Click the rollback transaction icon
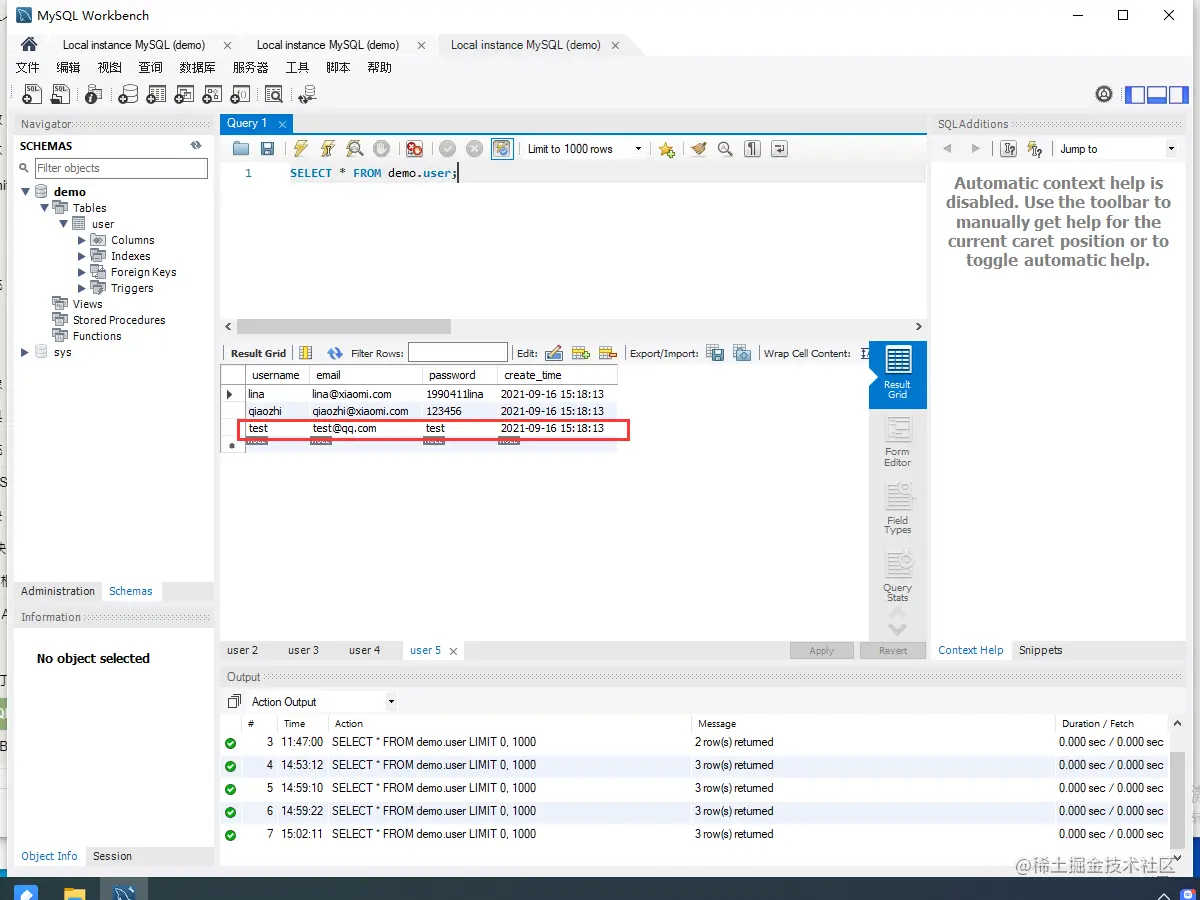1200x900 pixels. [x=474, y=149]
